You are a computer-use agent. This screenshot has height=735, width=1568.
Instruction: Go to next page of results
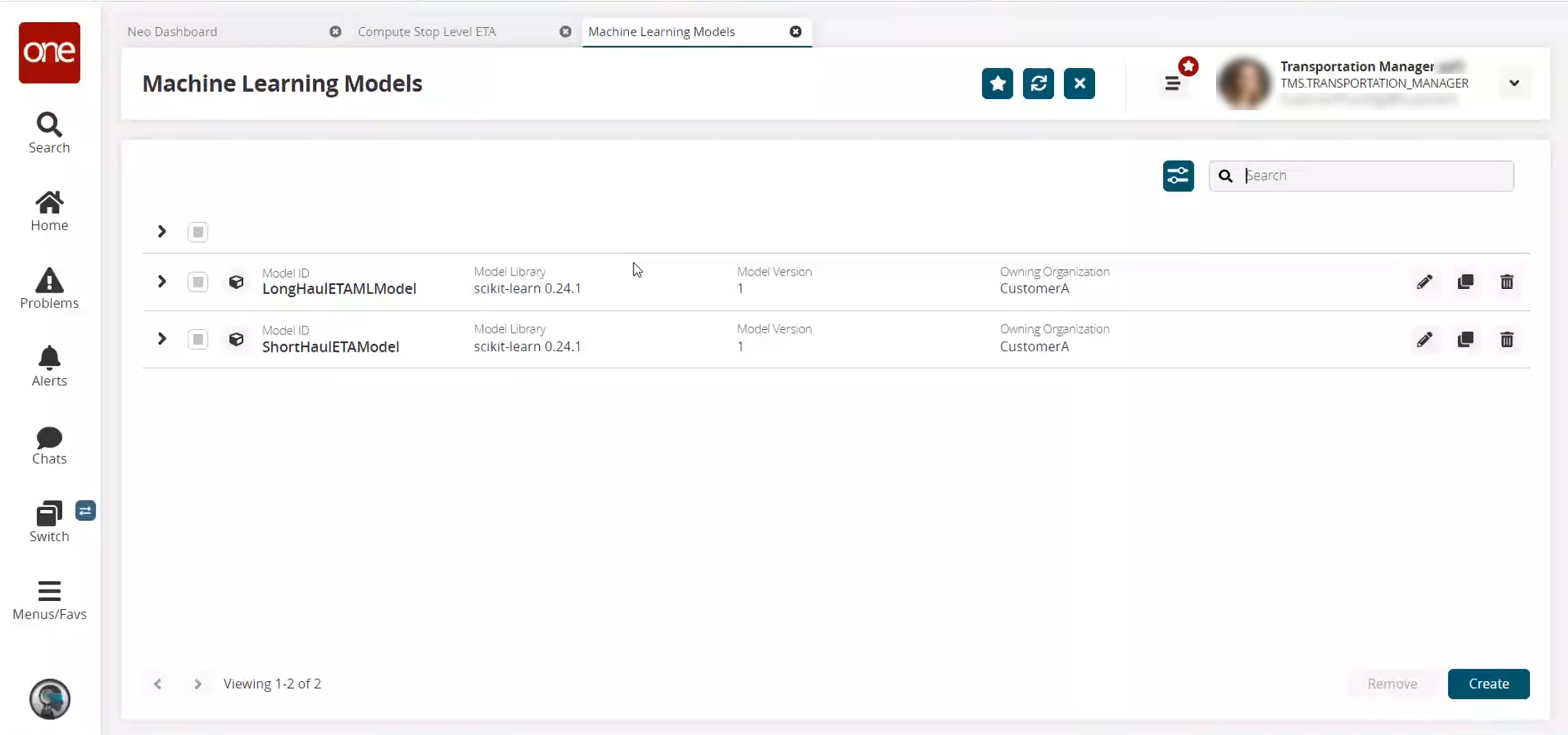pyautogui.click(x=197, y=684)
